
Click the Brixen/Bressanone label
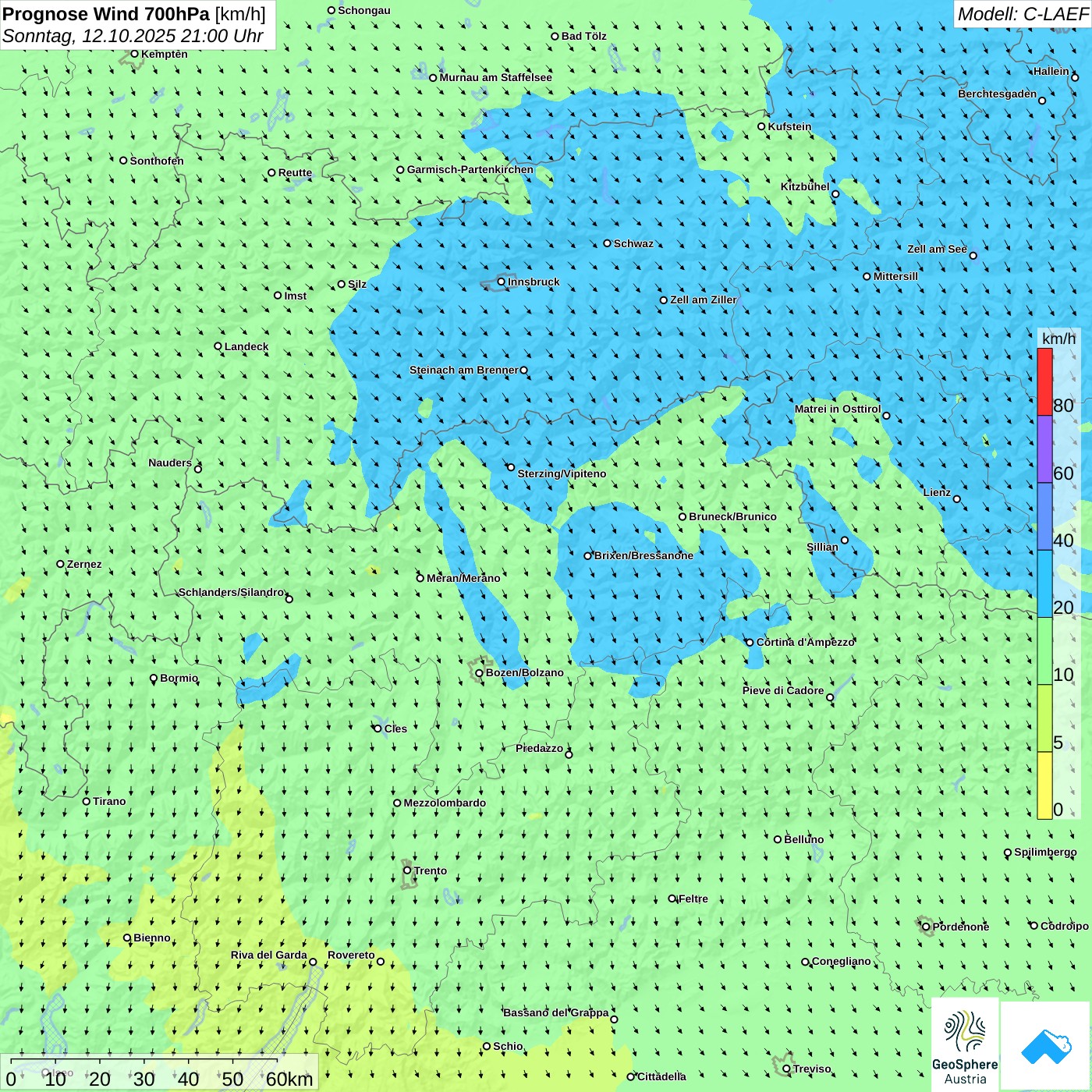point(643,555)
